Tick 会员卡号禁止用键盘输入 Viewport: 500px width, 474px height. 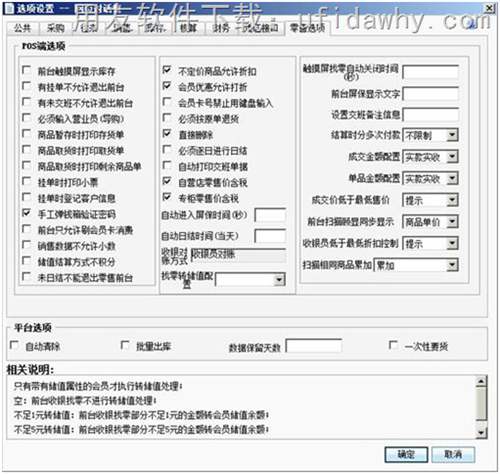(x=167, y=102)
